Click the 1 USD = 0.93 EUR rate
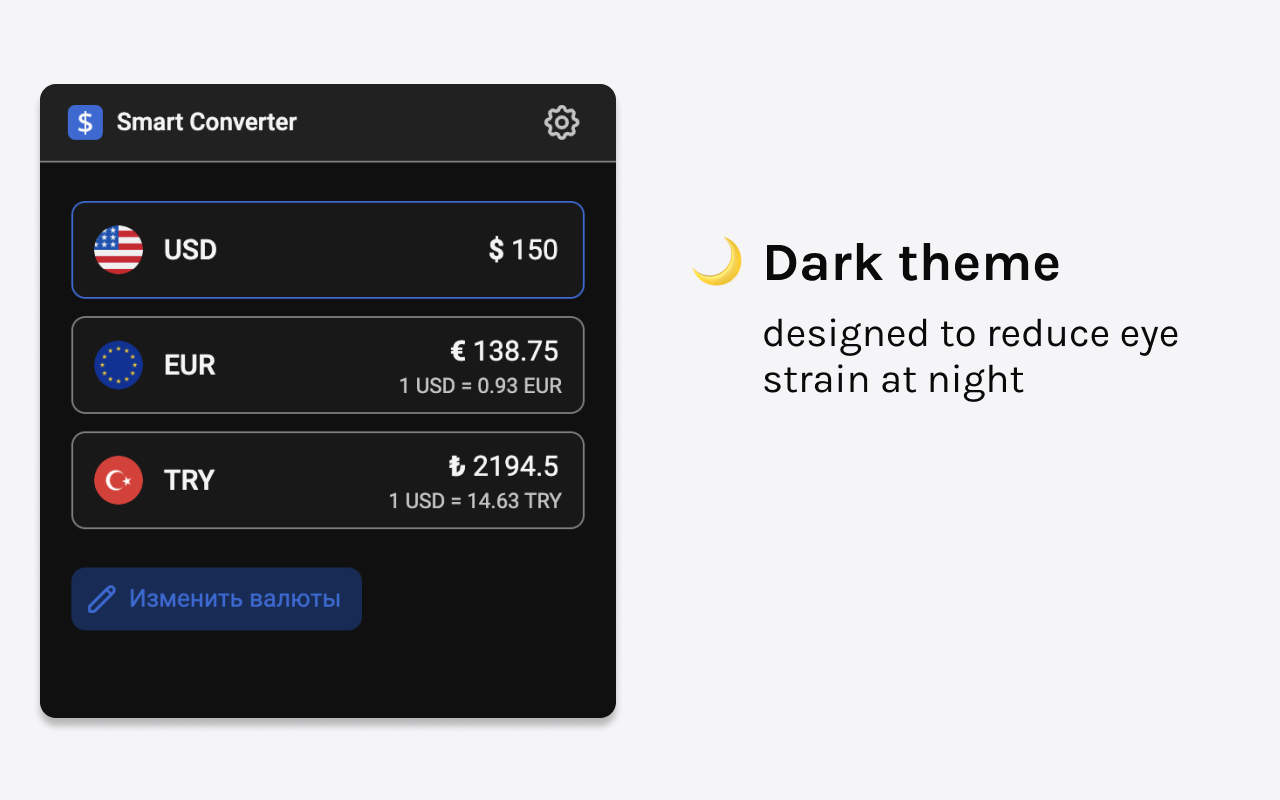The image size is (1280, 800). [480, 386]
